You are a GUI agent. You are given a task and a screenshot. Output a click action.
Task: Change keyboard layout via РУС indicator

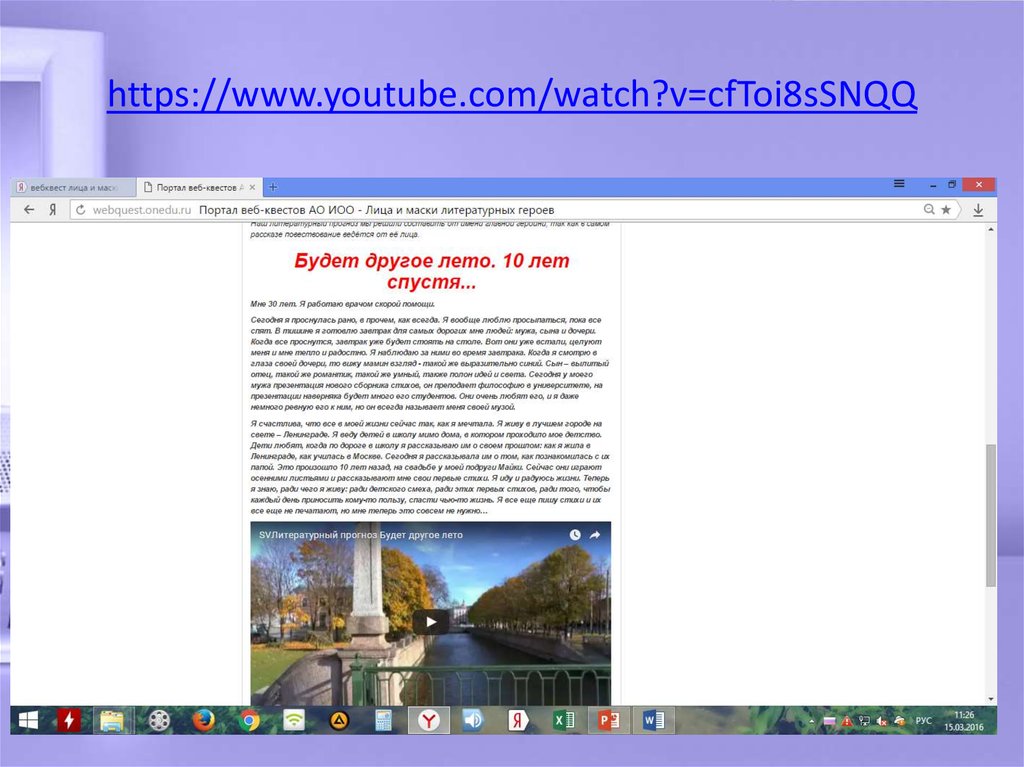tap(924, 719)
